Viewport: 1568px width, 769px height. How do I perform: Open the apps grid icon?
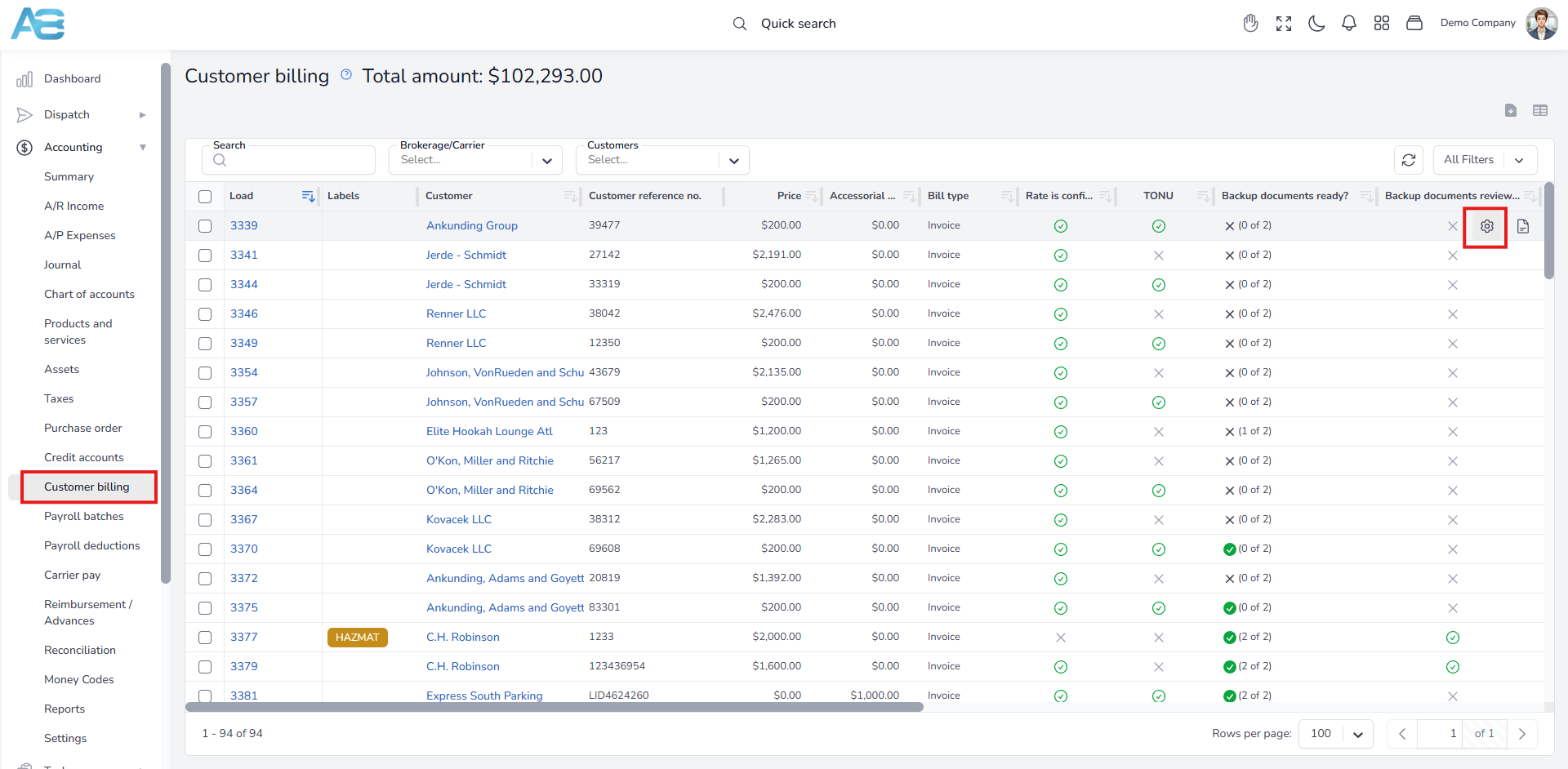click(x=1382, y=24)
